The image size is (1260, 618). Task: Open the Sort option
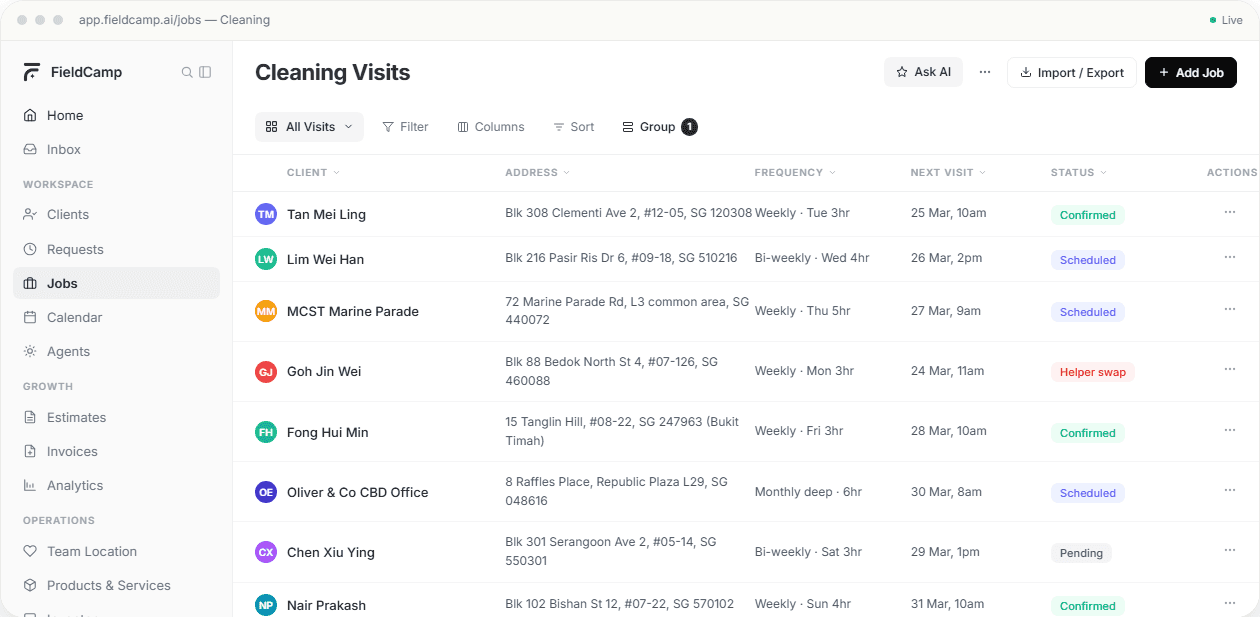click(574, 127)
